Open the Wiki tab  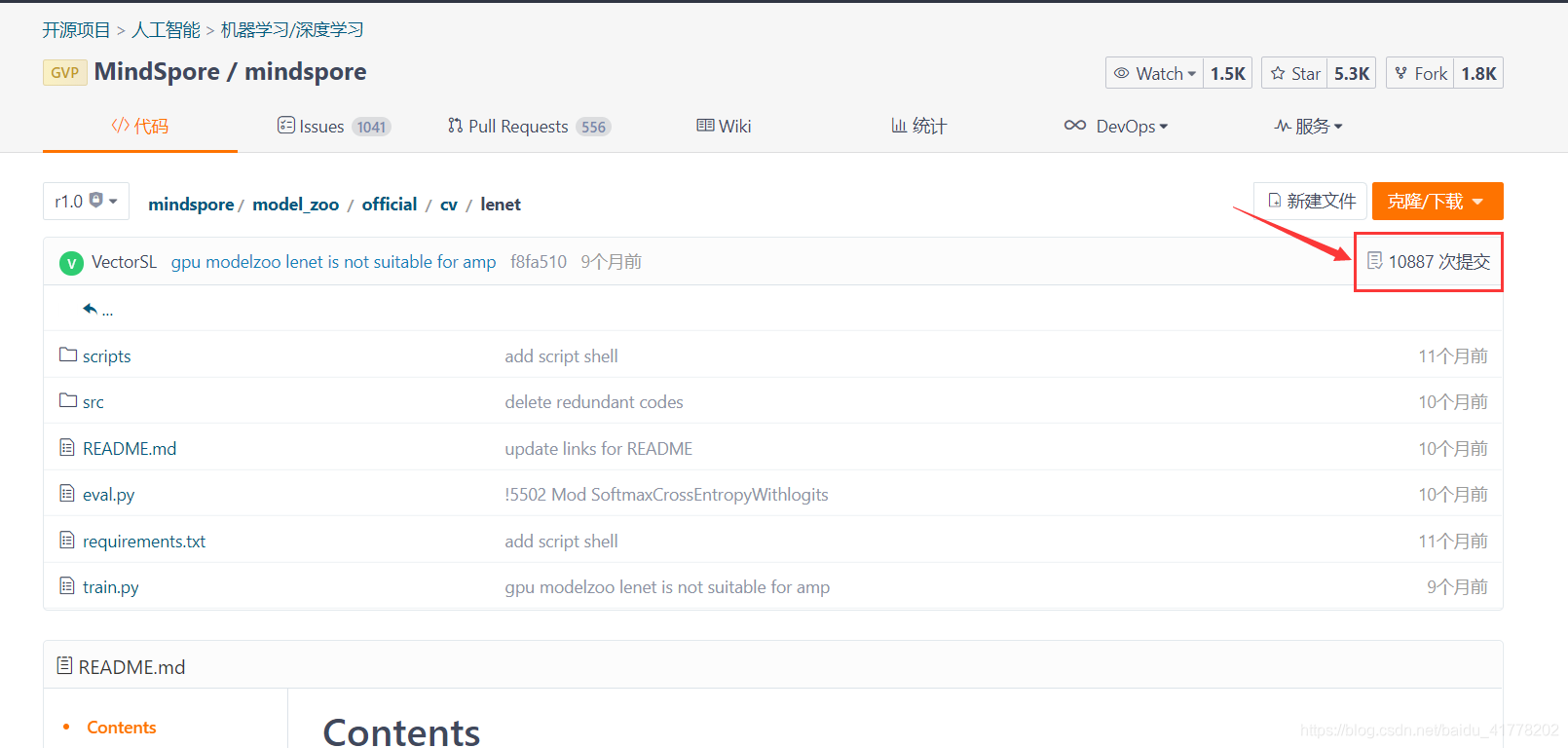pyautogui.click(x=724, y=126)
